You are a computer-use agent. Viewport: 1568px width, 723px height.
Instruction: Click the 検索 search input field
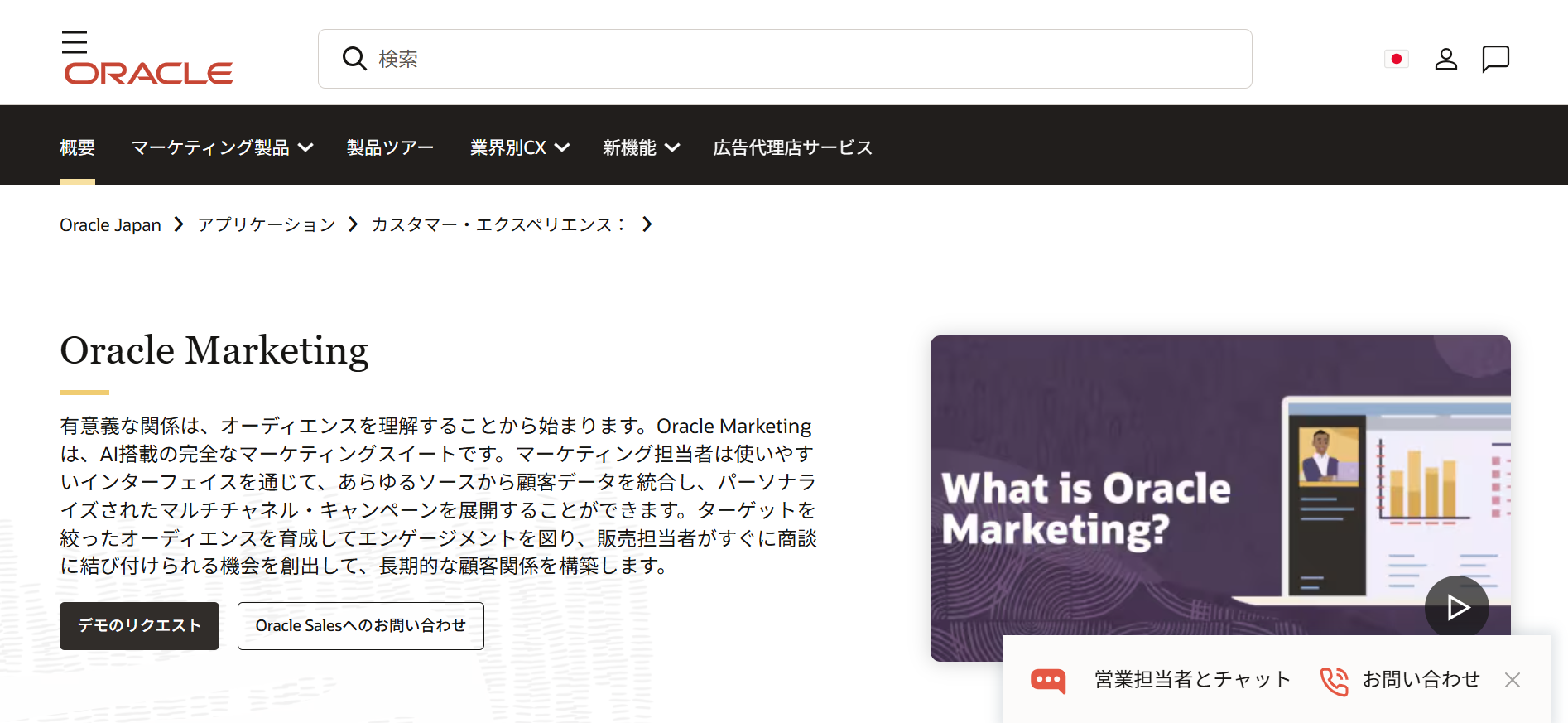click(795, 59)
